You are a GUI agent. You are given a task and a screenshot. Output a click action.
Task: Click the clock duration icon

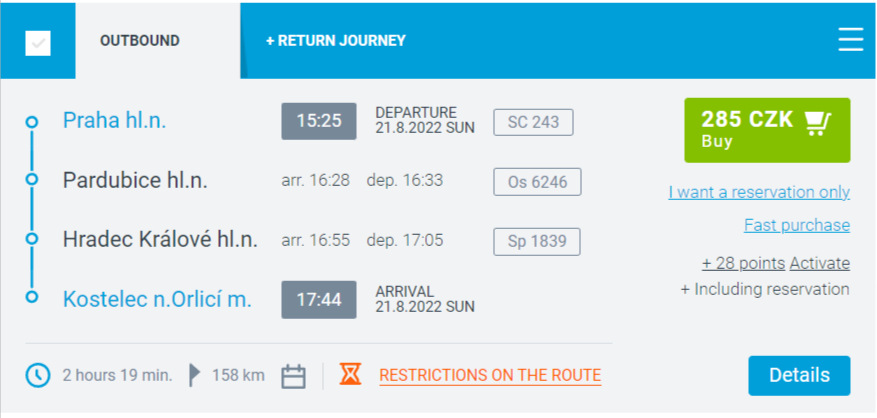pyautogui.click(x=38, y=375)
